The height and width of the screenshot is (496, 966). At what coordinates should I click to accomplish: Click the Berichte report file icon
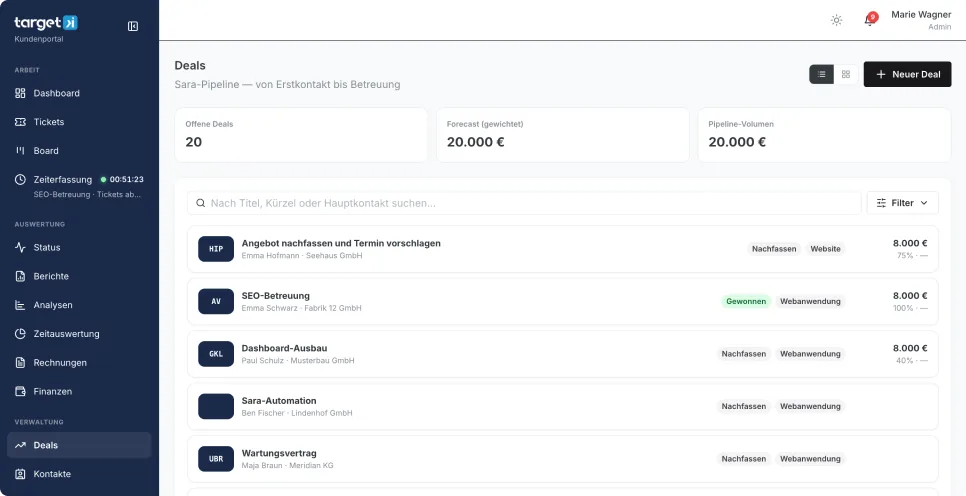20,276
